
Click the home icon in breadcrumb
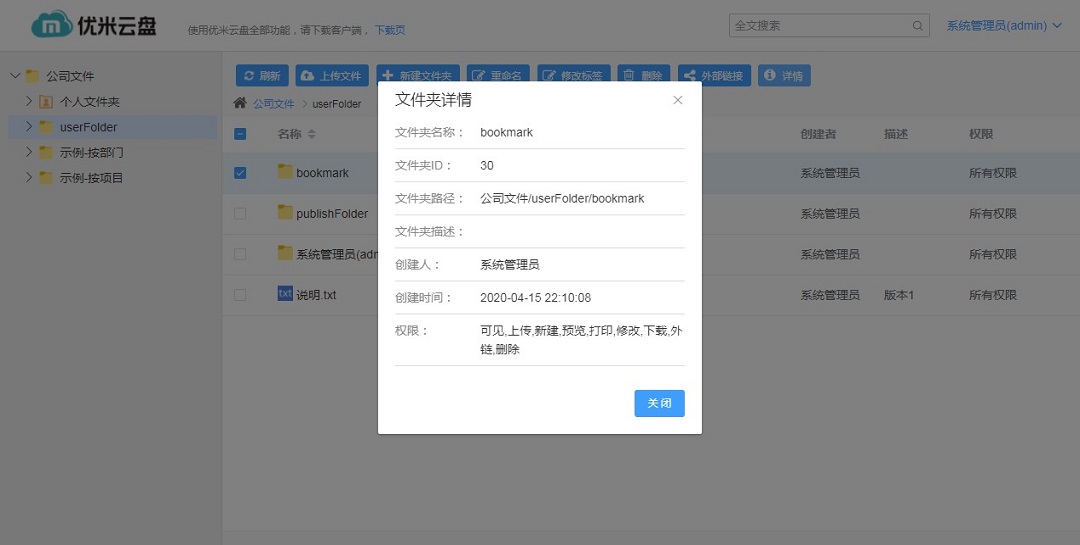click(240, 103)
